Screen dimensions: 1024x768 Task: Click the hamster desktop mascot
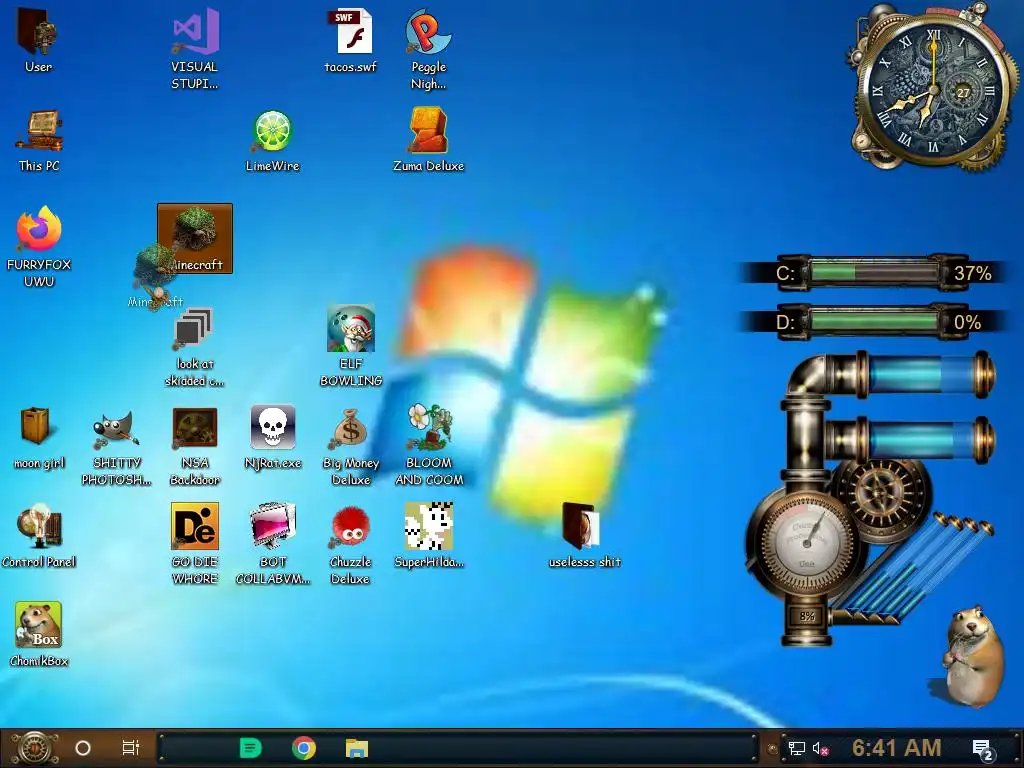(x=972, y=656)
